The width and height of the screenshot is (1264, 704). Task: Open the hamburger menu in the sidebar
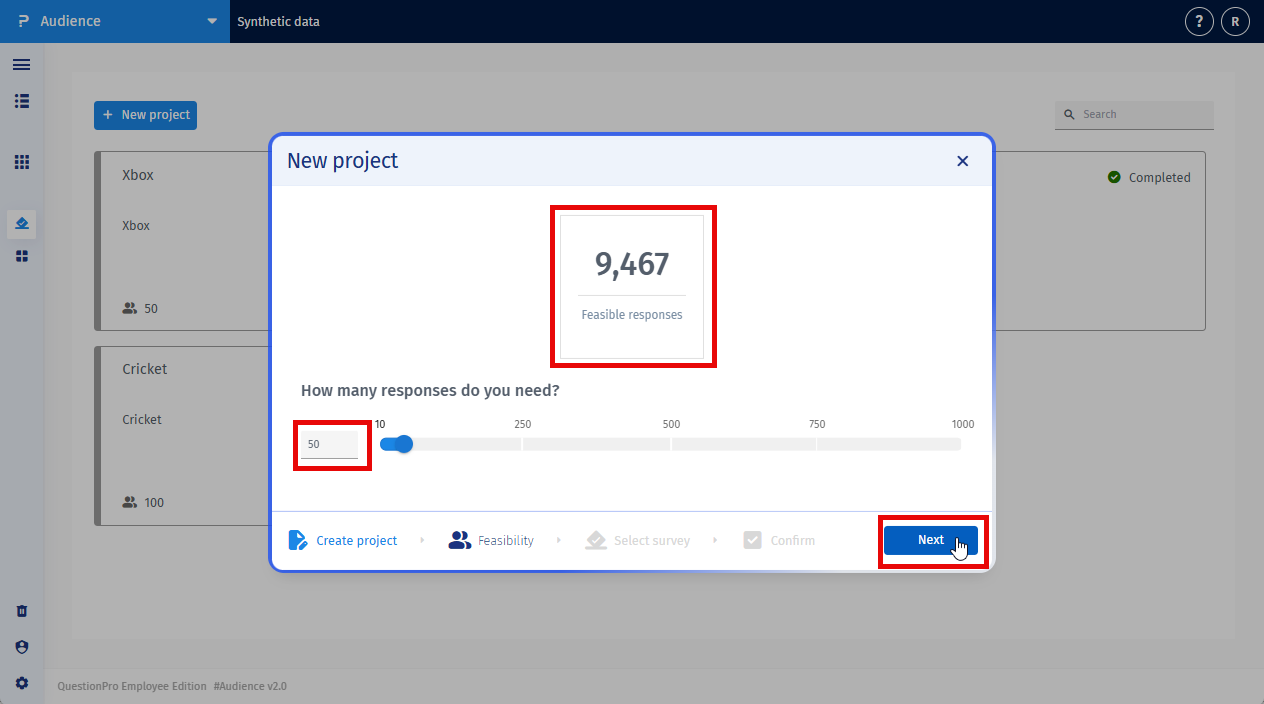tap(21, 64)
